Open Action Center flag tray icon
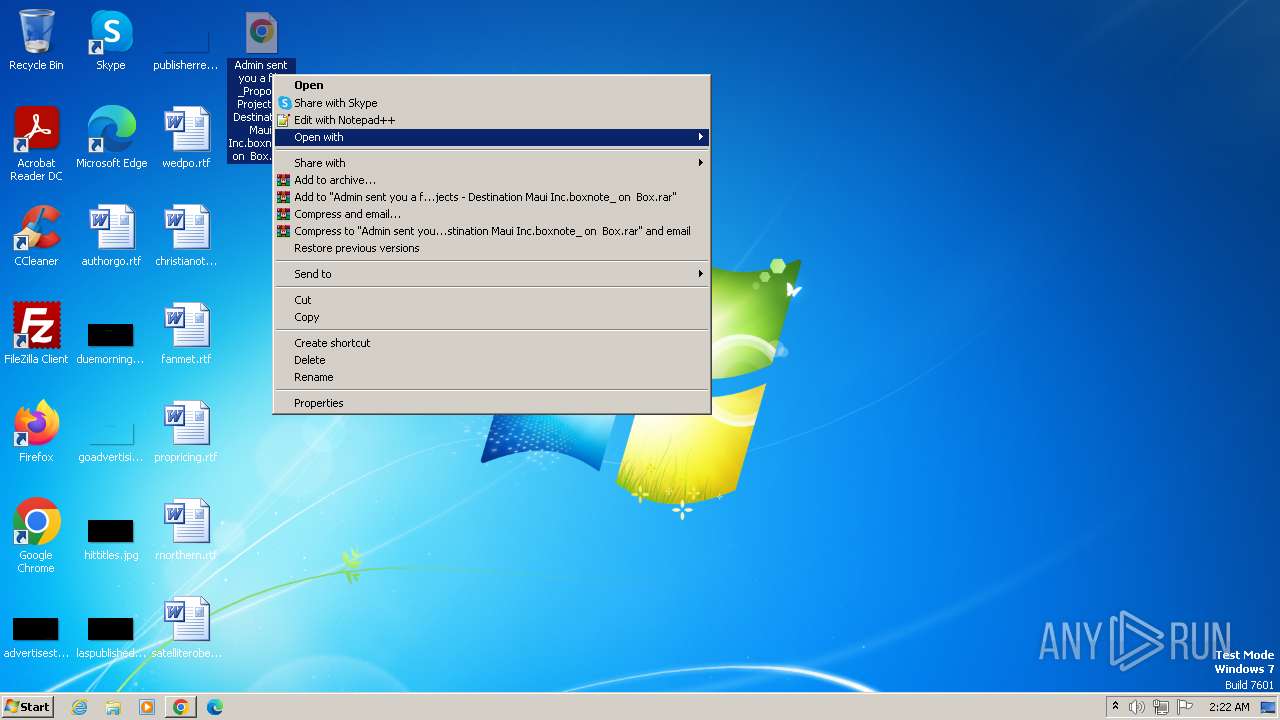 (x=1185, y=707)
